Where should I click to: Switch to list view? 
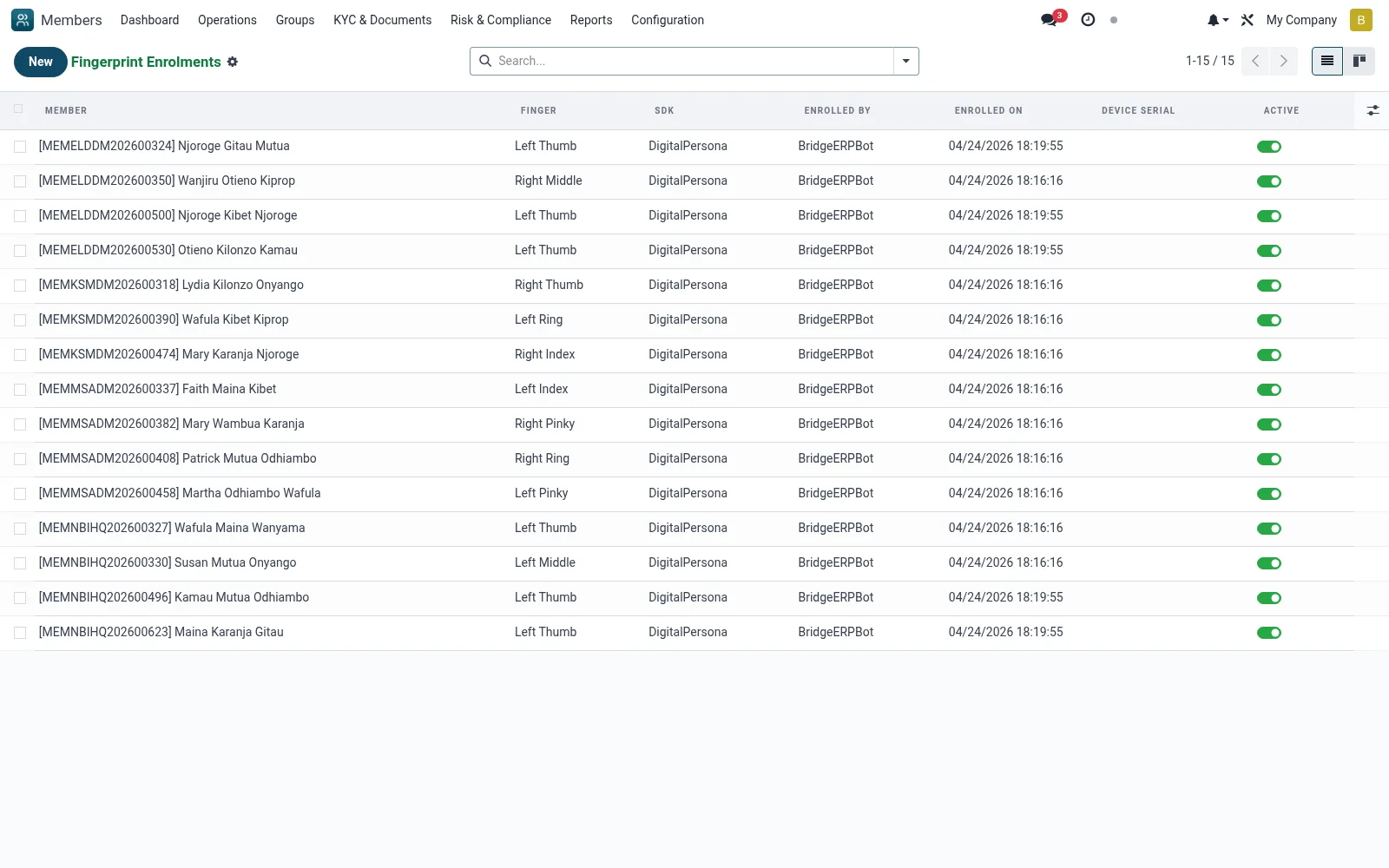click(1327, 61)
